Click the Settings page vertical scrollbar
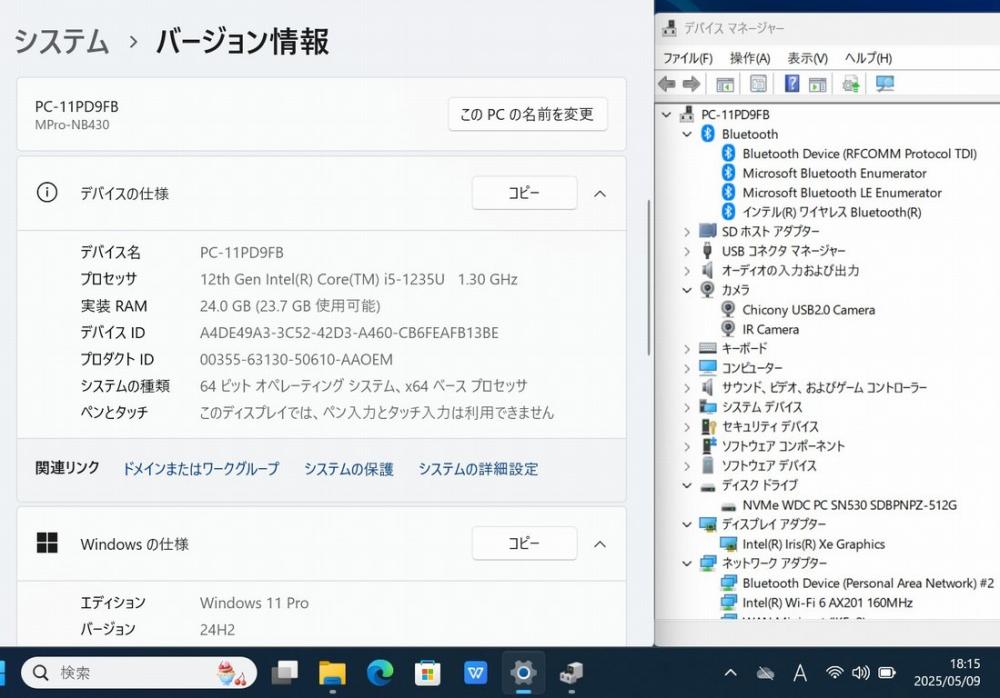The image size is (1000, 698). (649, 278)
